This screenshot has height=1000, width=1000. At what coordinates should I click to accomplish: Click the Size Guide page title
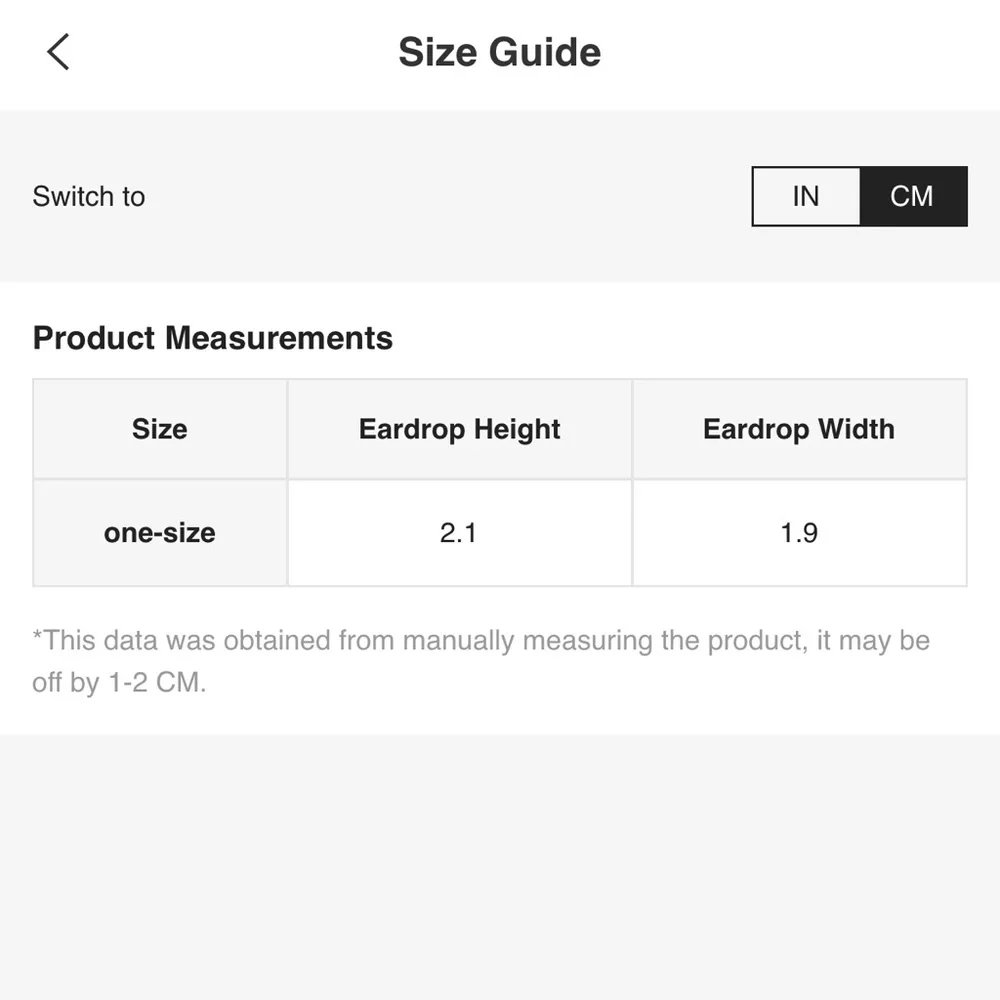(499, 52)
